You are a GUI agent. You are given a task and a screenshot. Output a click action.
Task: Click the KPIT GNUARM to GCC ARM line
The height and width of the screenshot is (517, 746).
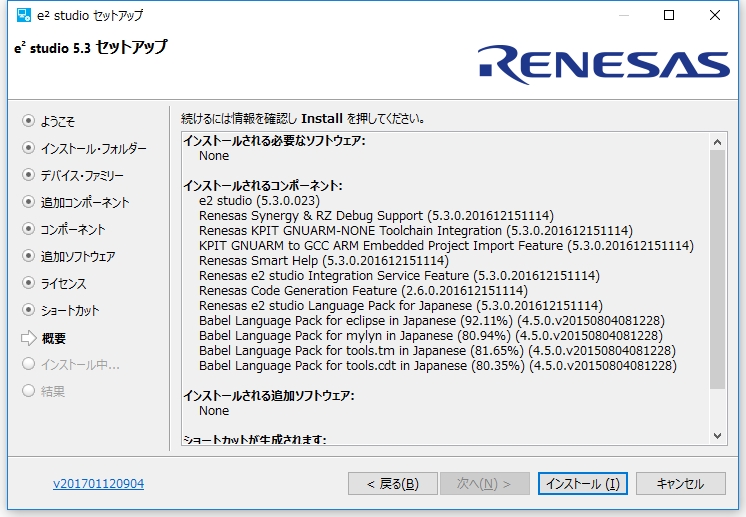446,245
